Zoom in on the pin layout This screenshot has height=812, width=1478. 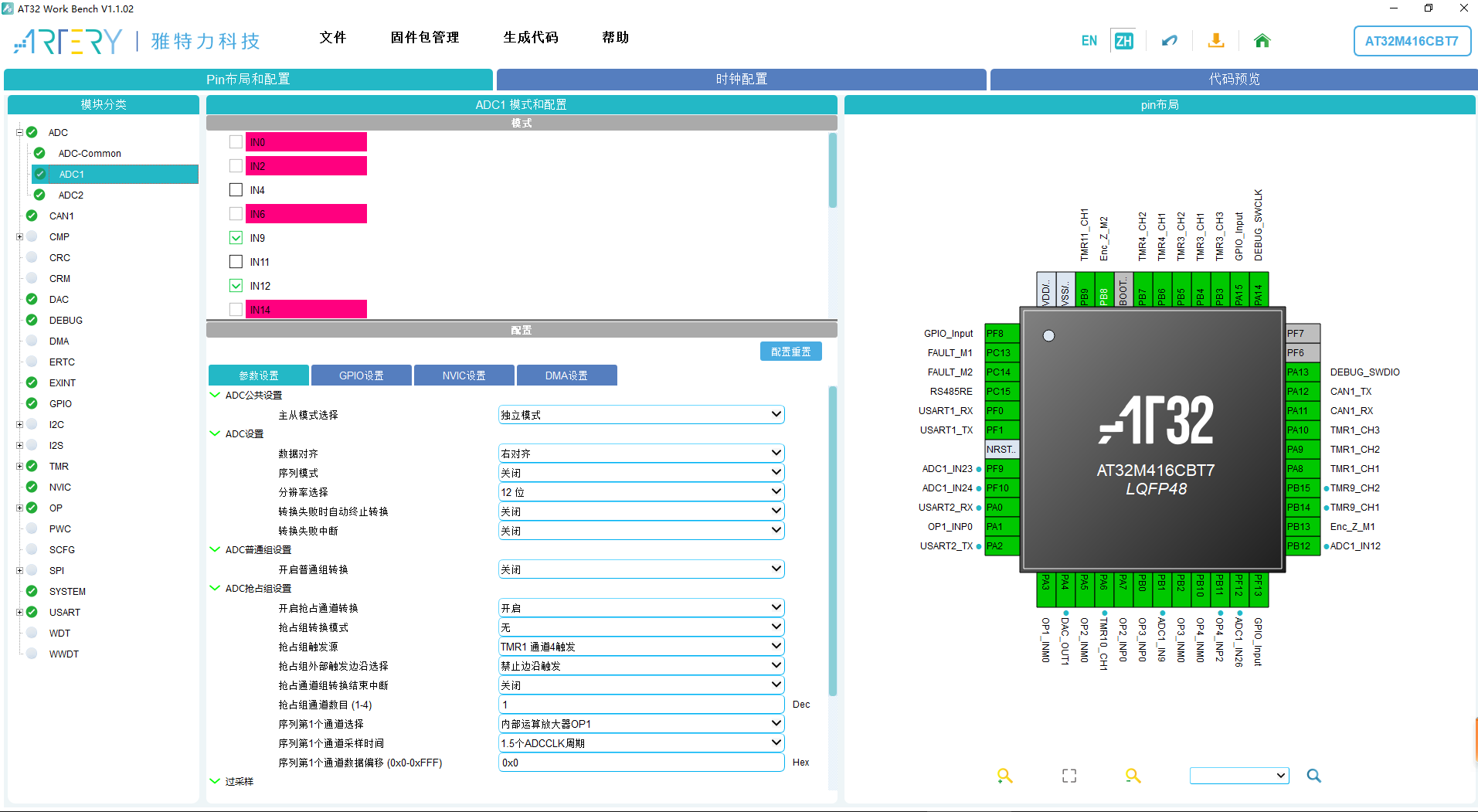tap(1004, 776)
